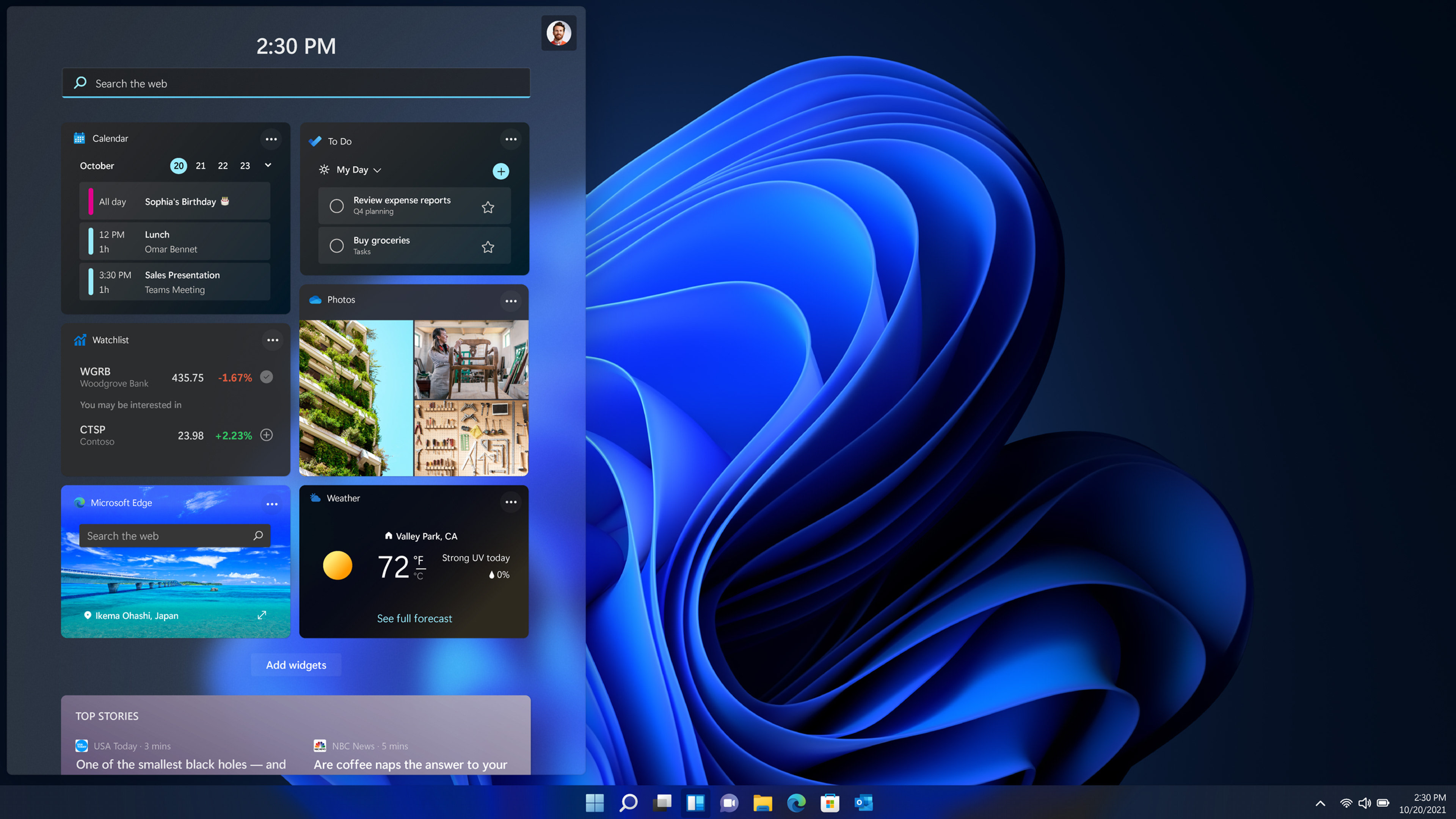Toggle favorite star for Buy groceries
The width and height of the screenshot is (1456, 819).
pos(489,246)
